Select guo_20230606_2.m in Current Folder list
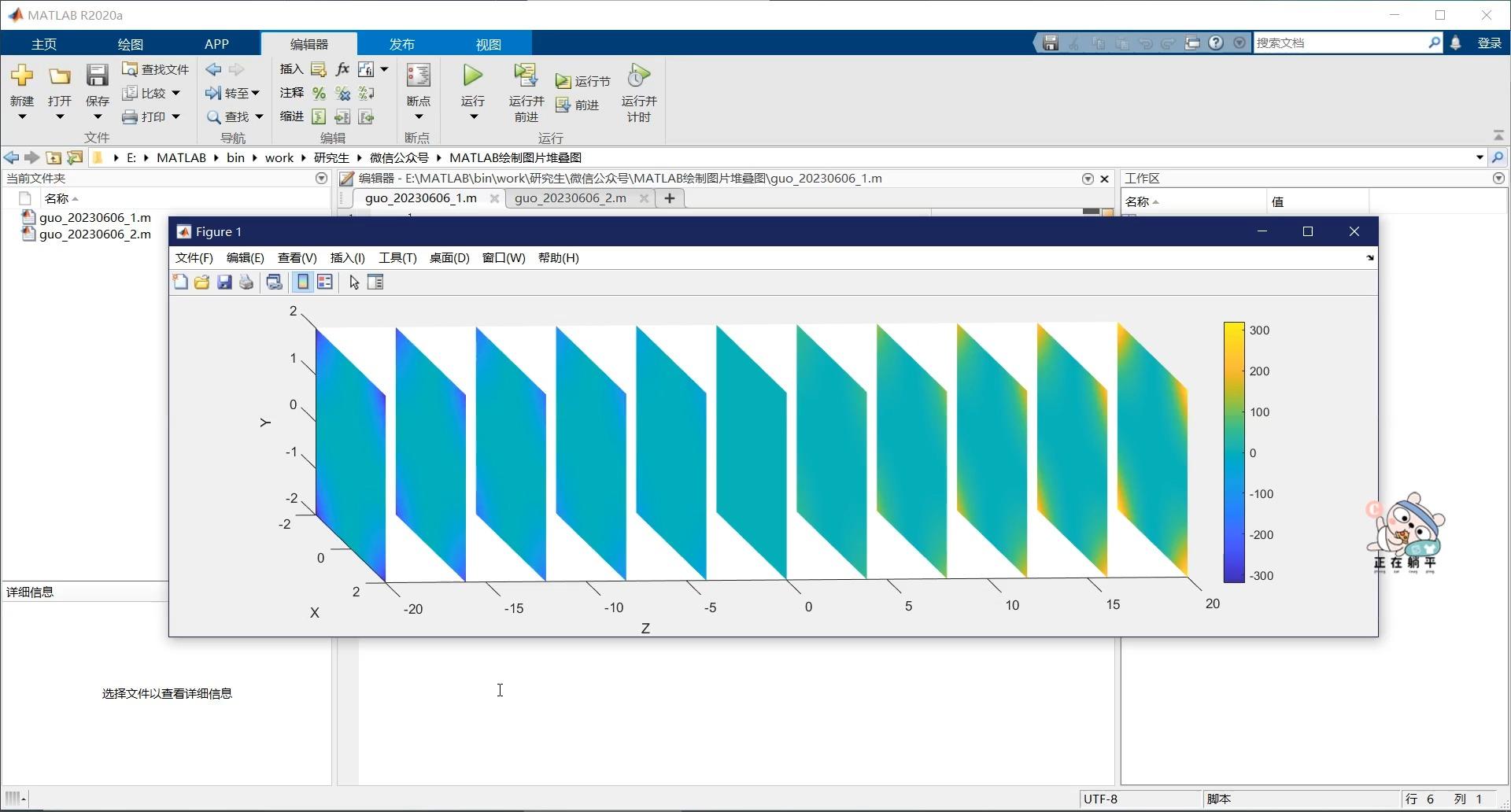 coord(94,234)
